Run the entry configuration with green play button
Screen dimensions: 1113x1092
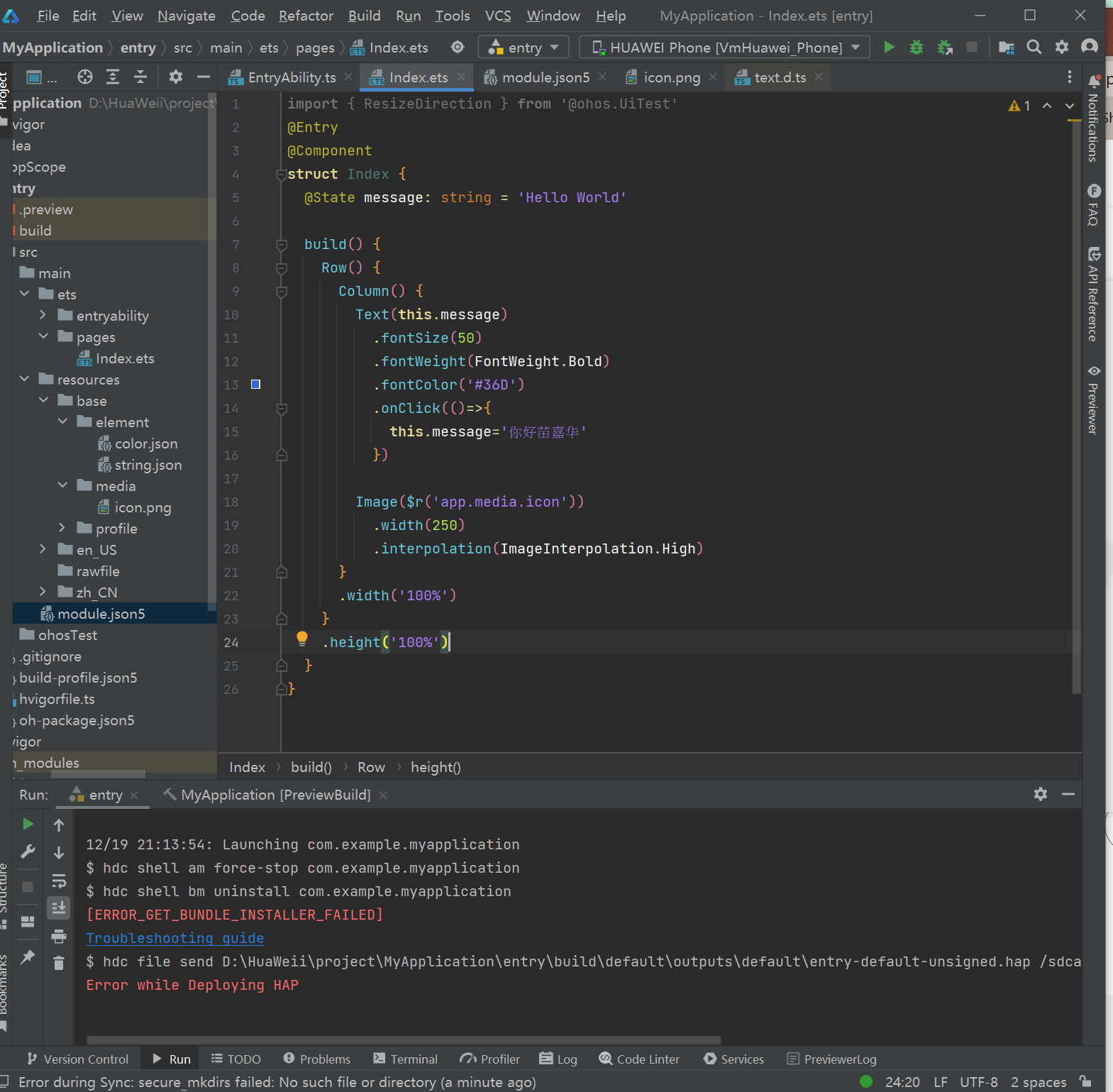(889, 47)
